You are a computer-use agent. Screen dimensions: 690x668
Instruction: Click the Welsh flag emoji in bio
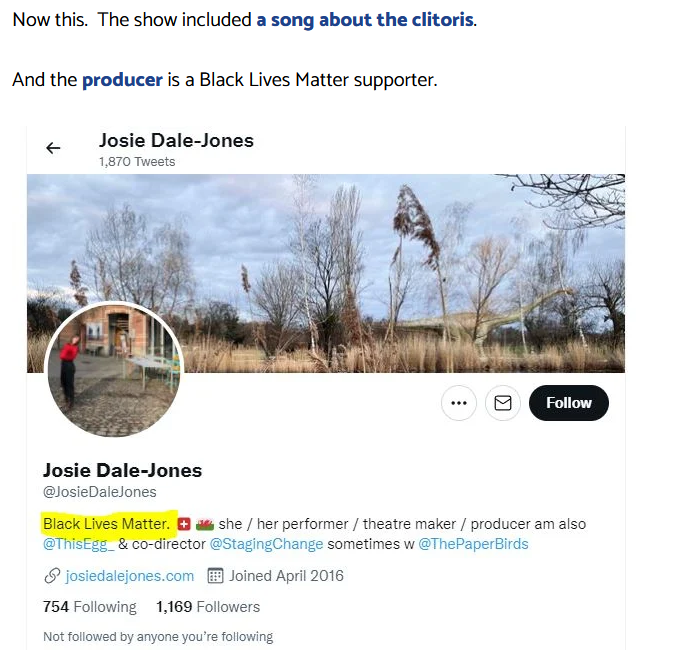coord(205,524)
